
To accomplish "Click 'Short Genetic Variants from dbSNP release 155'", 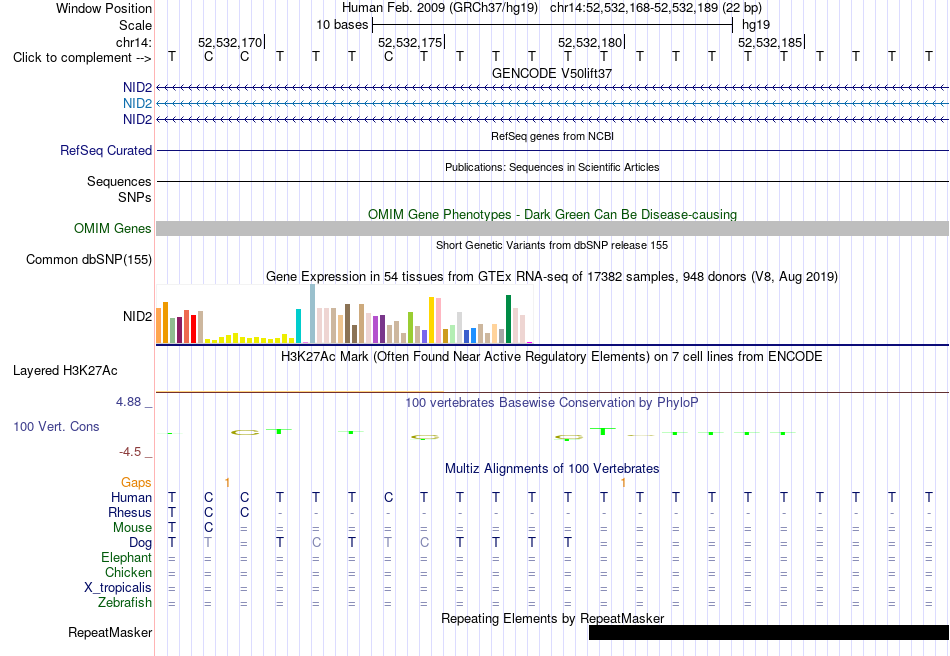I will pyautogui.click(x=552, y=245).
